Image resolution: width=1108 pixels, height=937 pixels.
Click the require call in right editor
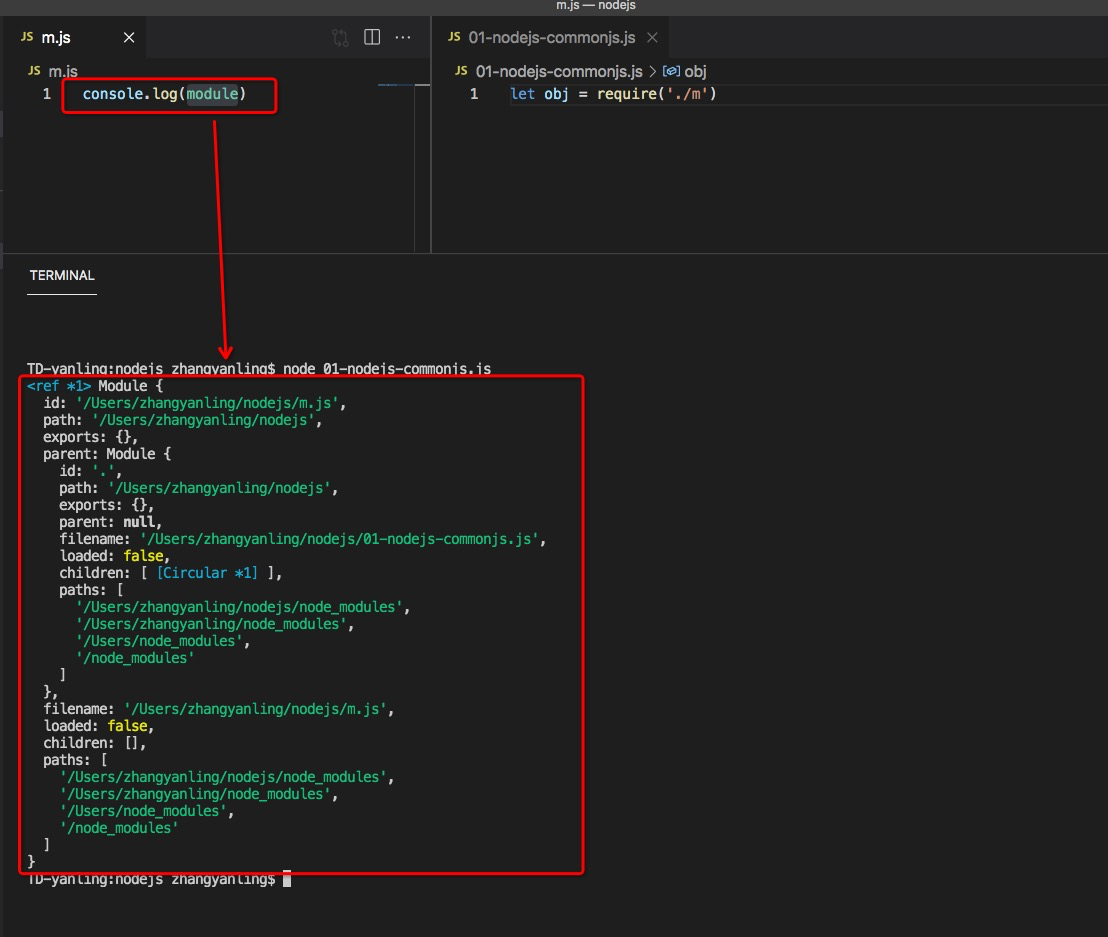coord(627,94)
